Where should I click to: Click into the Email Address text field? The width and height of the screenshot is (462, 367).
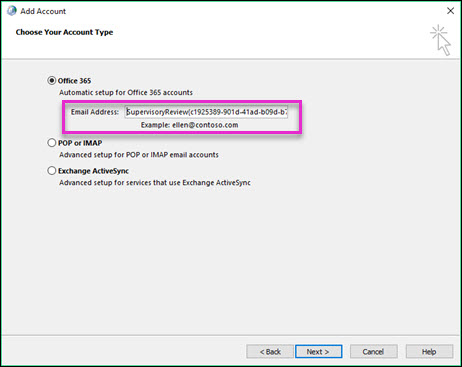[206, 112]
